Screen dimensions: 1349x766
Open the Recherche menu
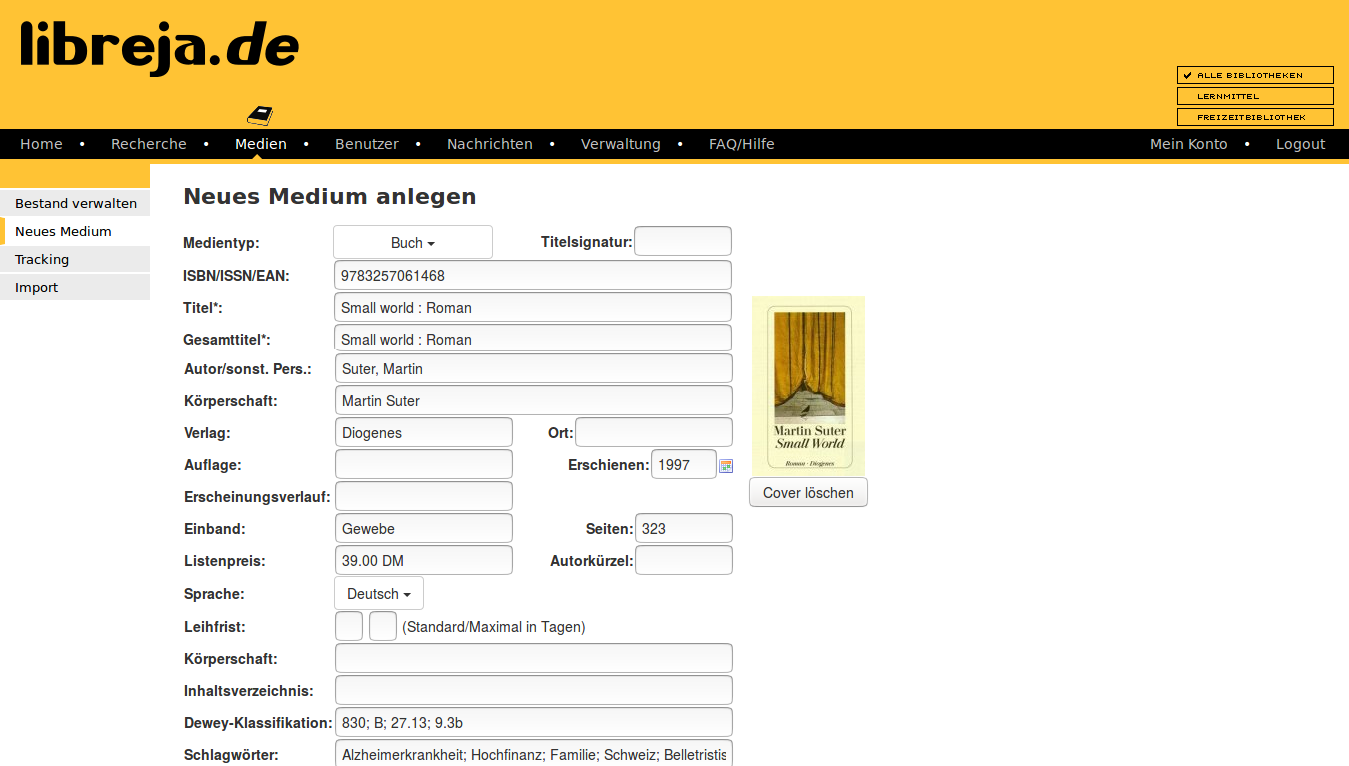click(x=148, y=144)
